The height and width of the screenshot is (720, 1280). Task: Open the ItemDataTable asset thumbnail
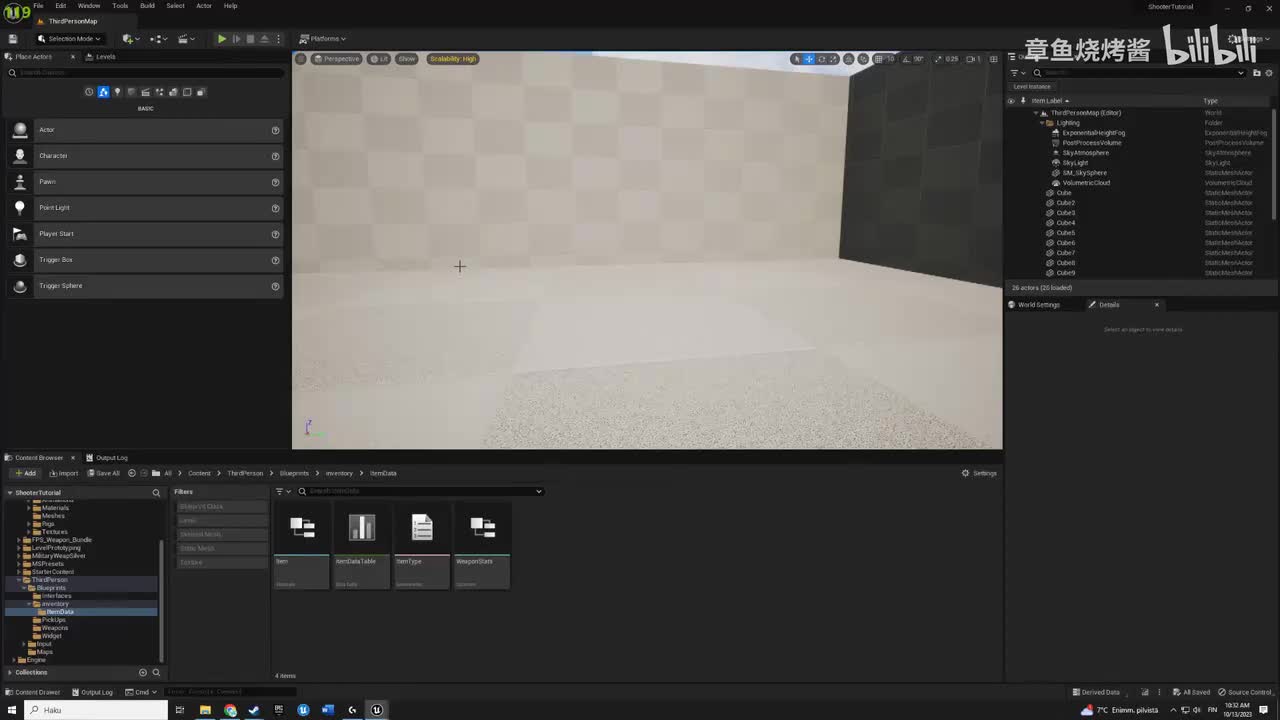[362, 546]
